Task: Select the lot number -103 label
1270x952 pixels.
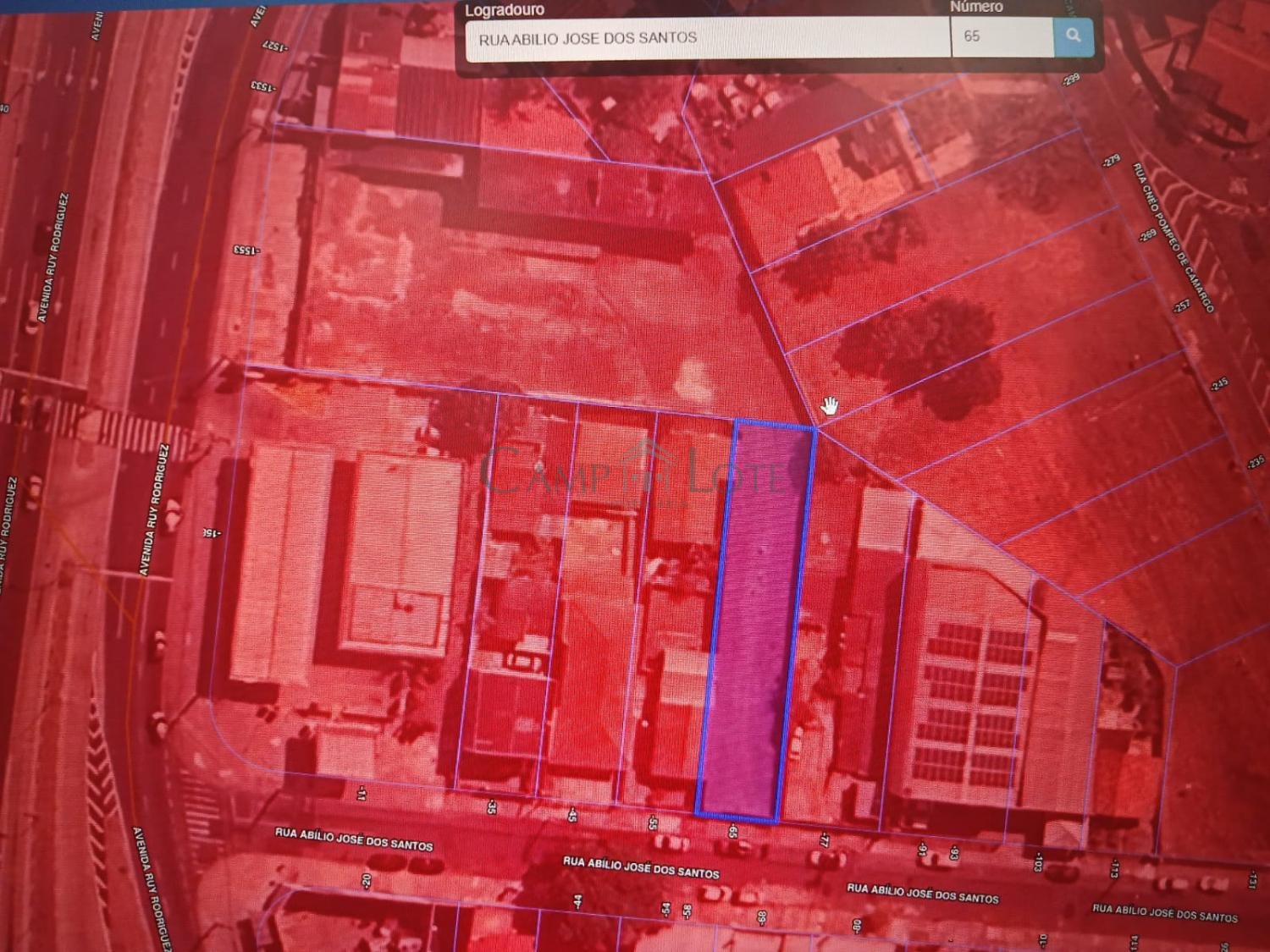Action: 1037,861
